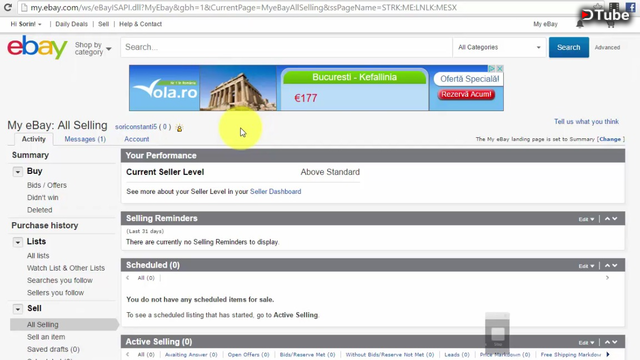The height and width of the screenshot is (360, 640).
Task: Open the Vola.ro banner advertisement
Action: [x=316, y=88]
